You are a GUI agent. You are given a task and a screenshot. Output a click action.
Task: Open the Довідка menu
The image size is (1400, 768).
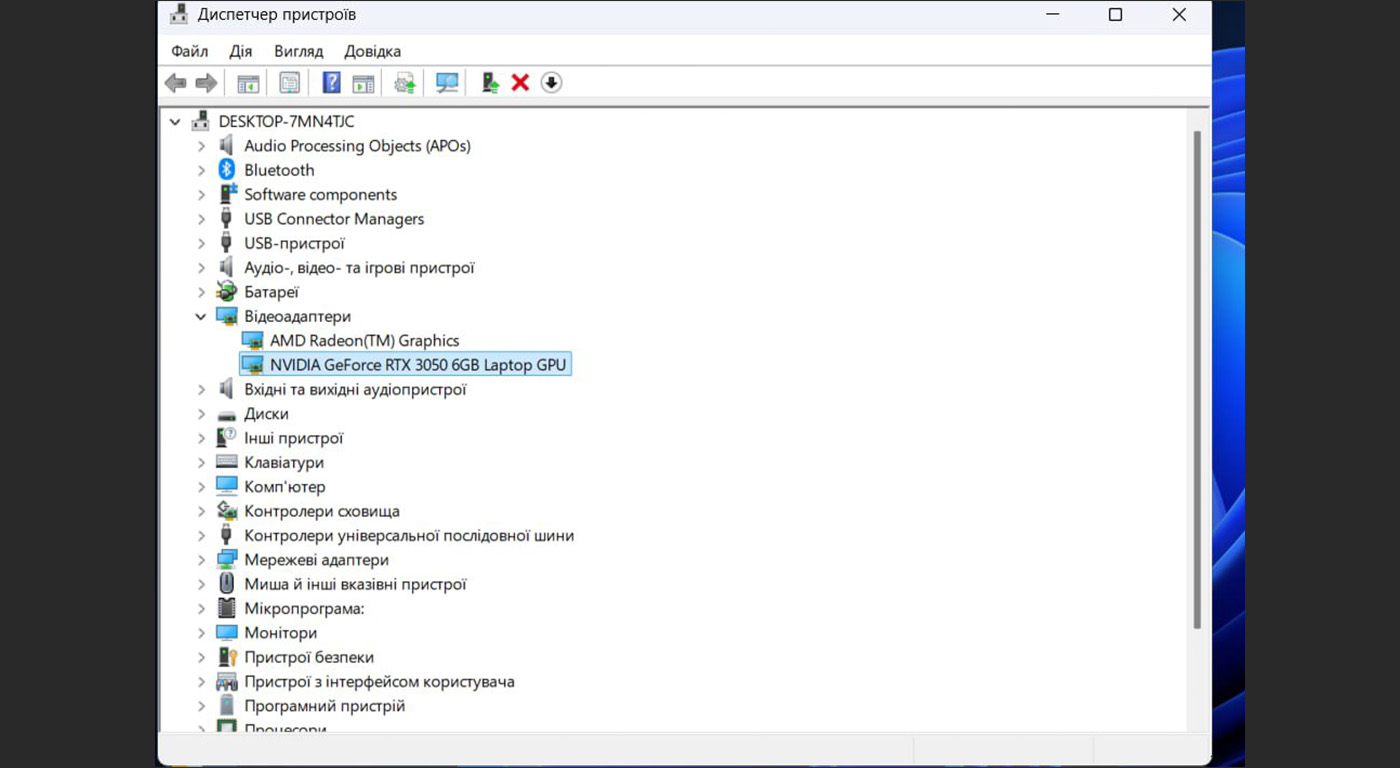(x=372, y=51)
